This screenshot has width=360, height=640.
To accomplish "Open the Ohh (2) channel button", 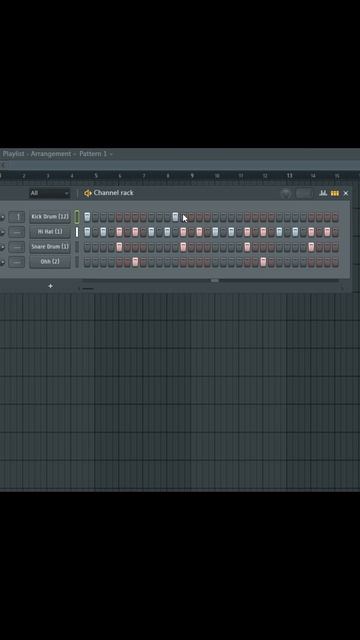I will click(50, 262).
